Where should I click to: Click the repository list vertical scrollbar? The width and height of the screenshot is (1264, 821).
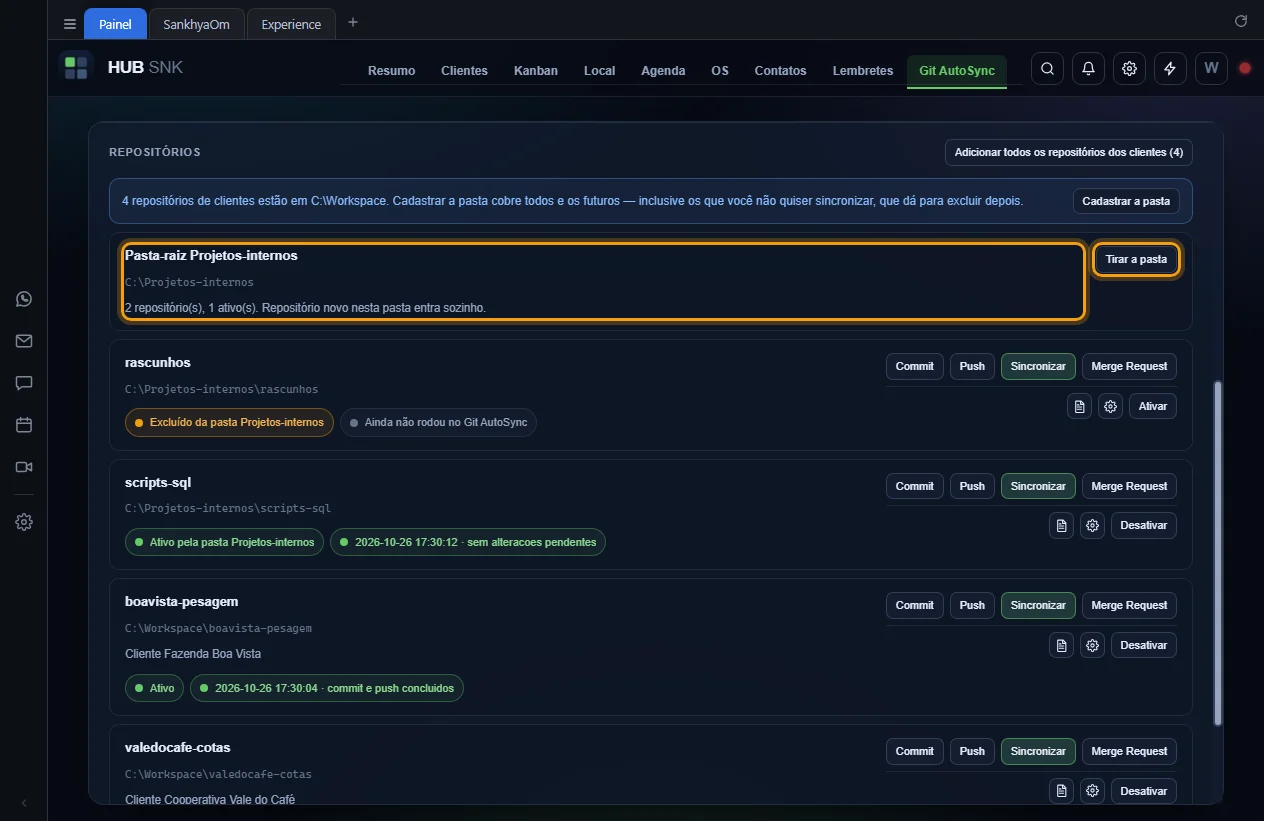coord(1217,553)
